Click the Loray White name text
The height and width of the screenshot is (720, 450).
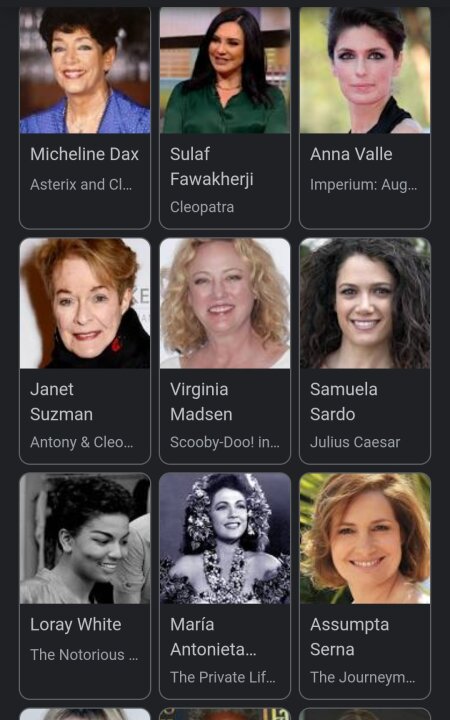76,624
